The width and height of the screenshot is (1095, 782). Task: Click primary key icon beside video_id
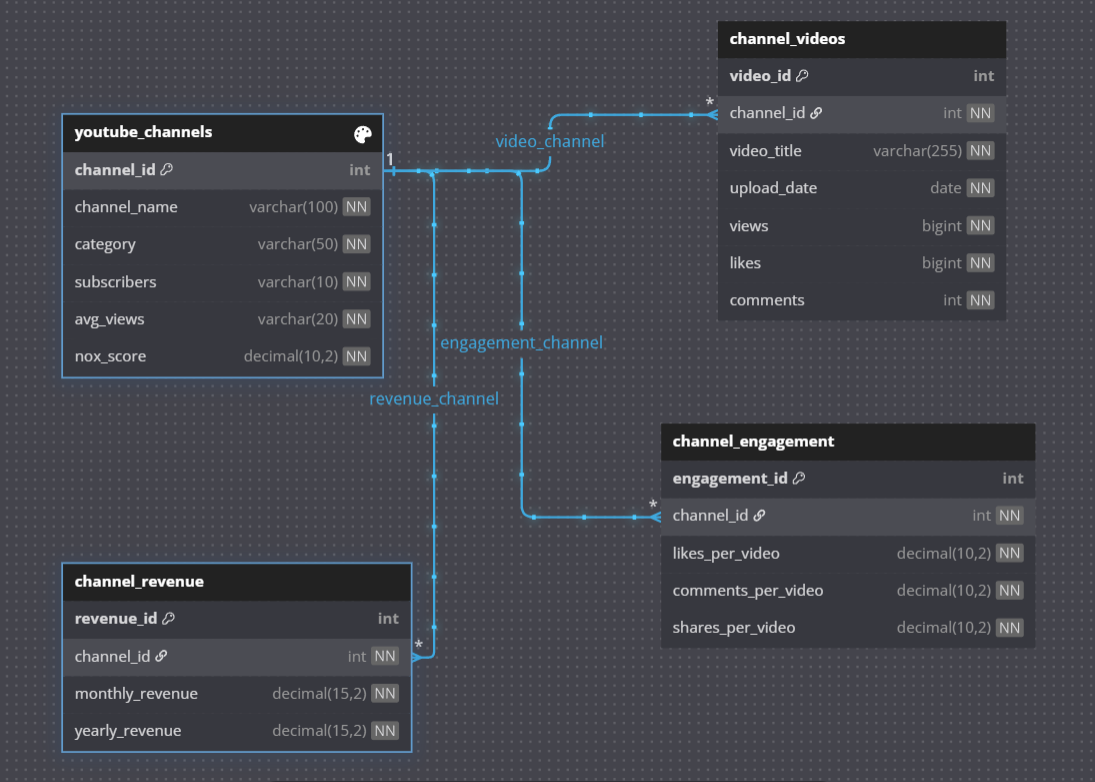[802, 75]
